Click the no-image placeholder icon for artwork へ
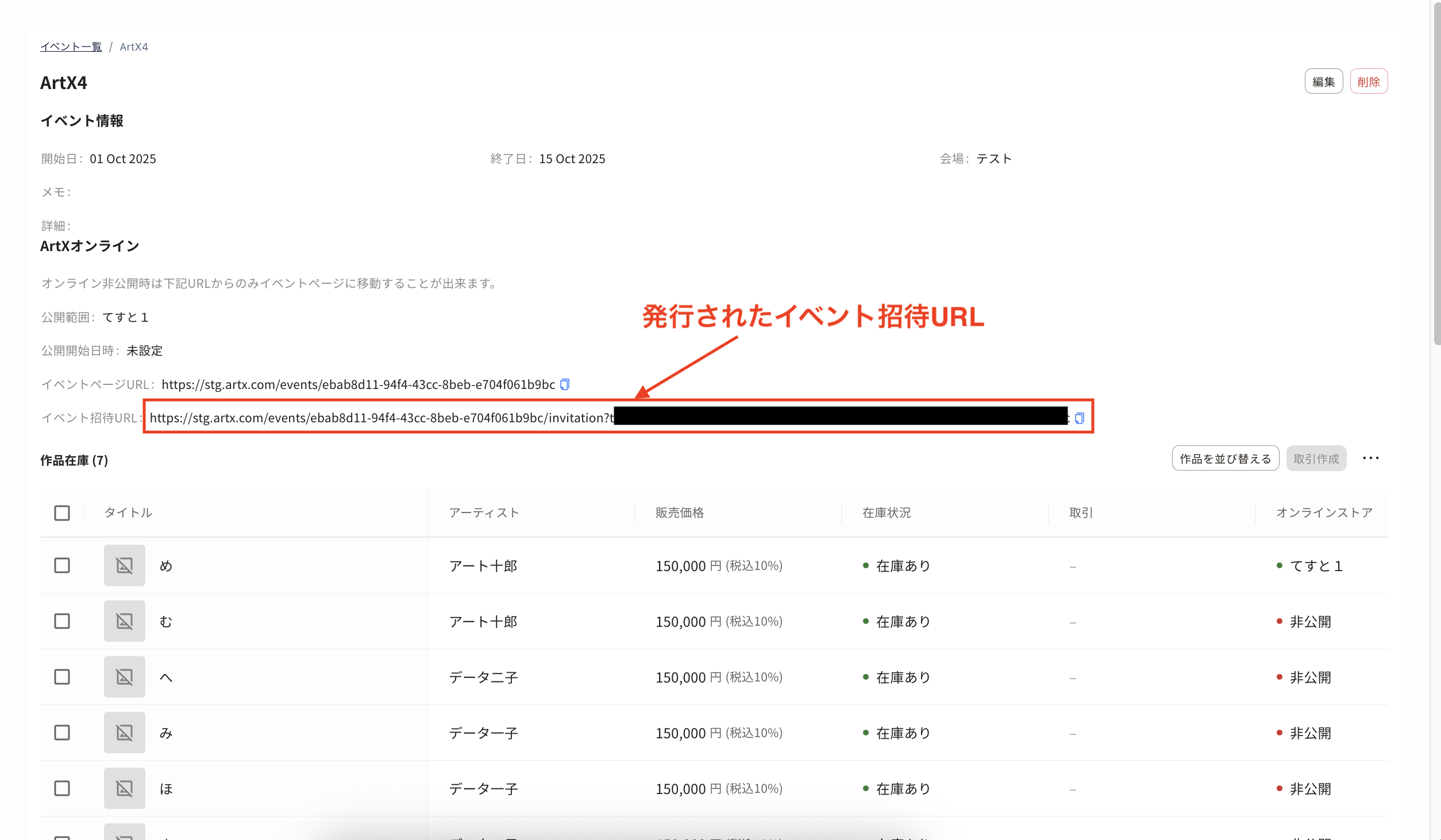 tap(124, 676)
